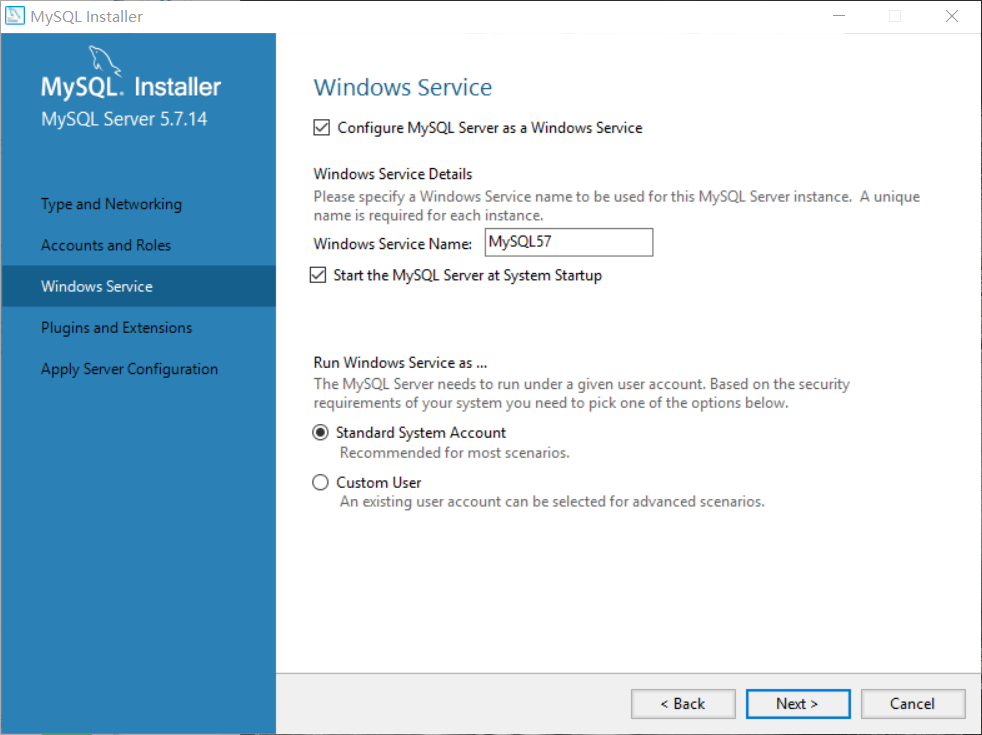Click the Run Windows Service as heading

click(x=400, y=362)
